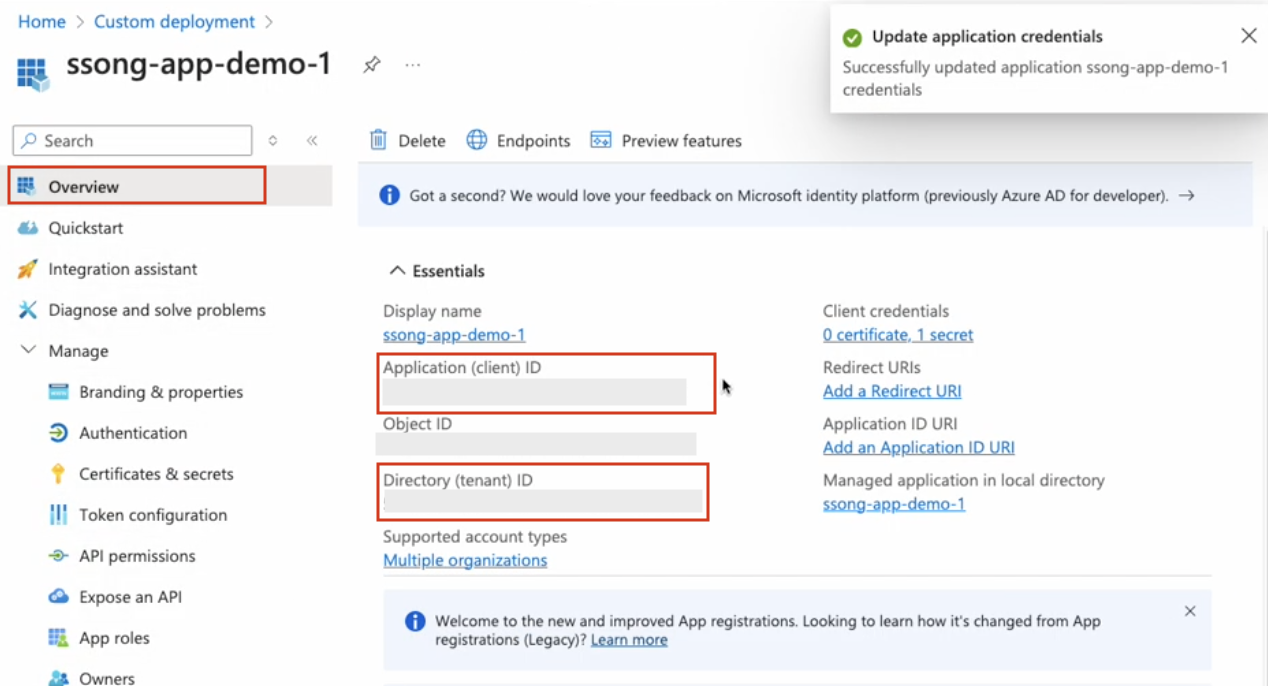Navigate to Home breadcrumb

tap(41, 21)
